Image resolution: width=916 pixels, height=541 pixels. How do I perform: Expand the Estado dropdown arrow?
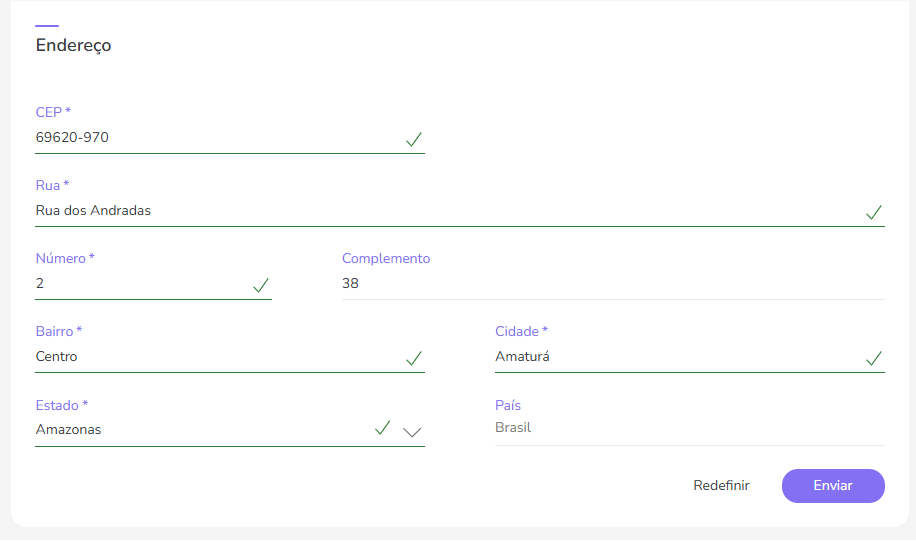pyautogui.click(x=412, y=432)
